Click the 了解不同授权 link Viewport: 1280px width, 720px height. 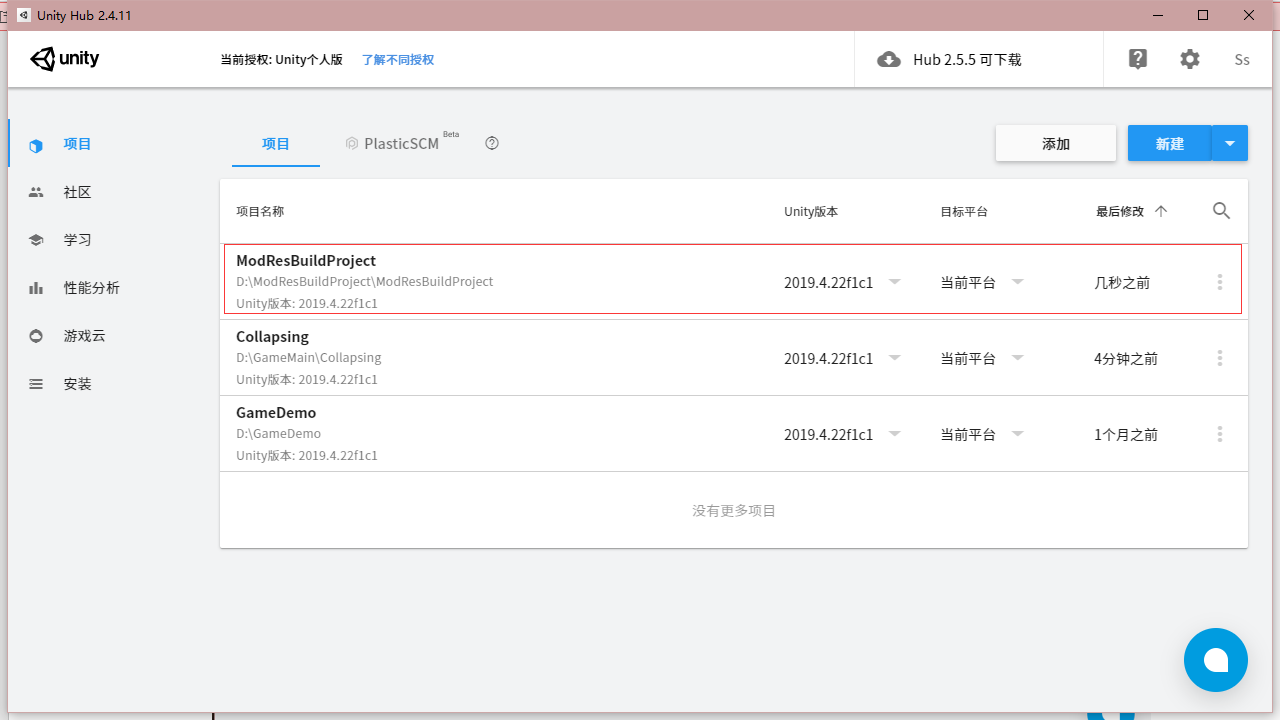click(x=398, y=60)
